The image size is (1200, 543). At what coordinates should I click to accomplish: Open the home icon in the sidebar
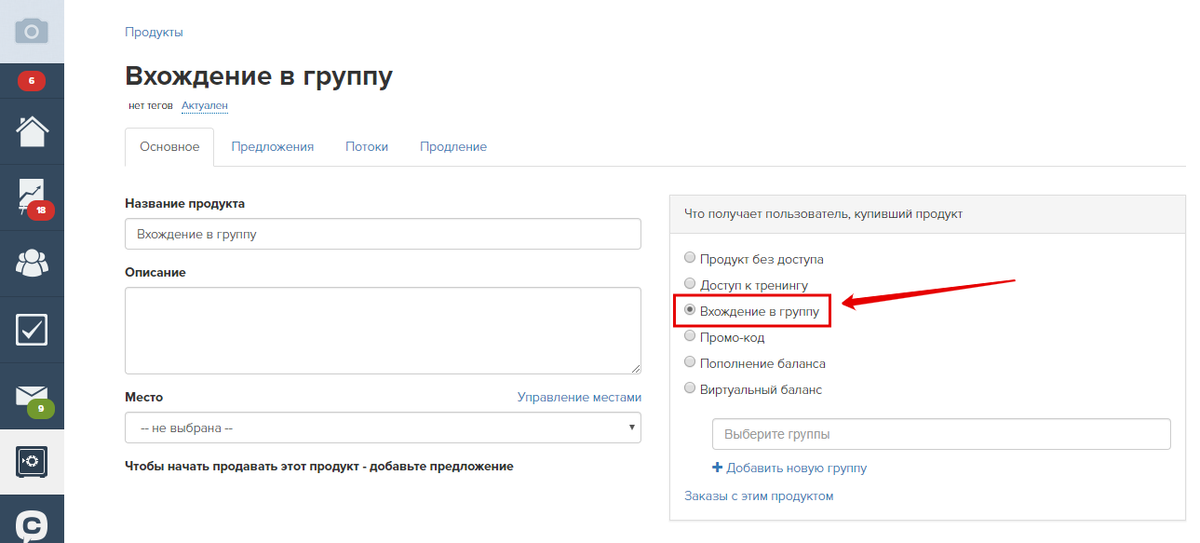(32, 130)
